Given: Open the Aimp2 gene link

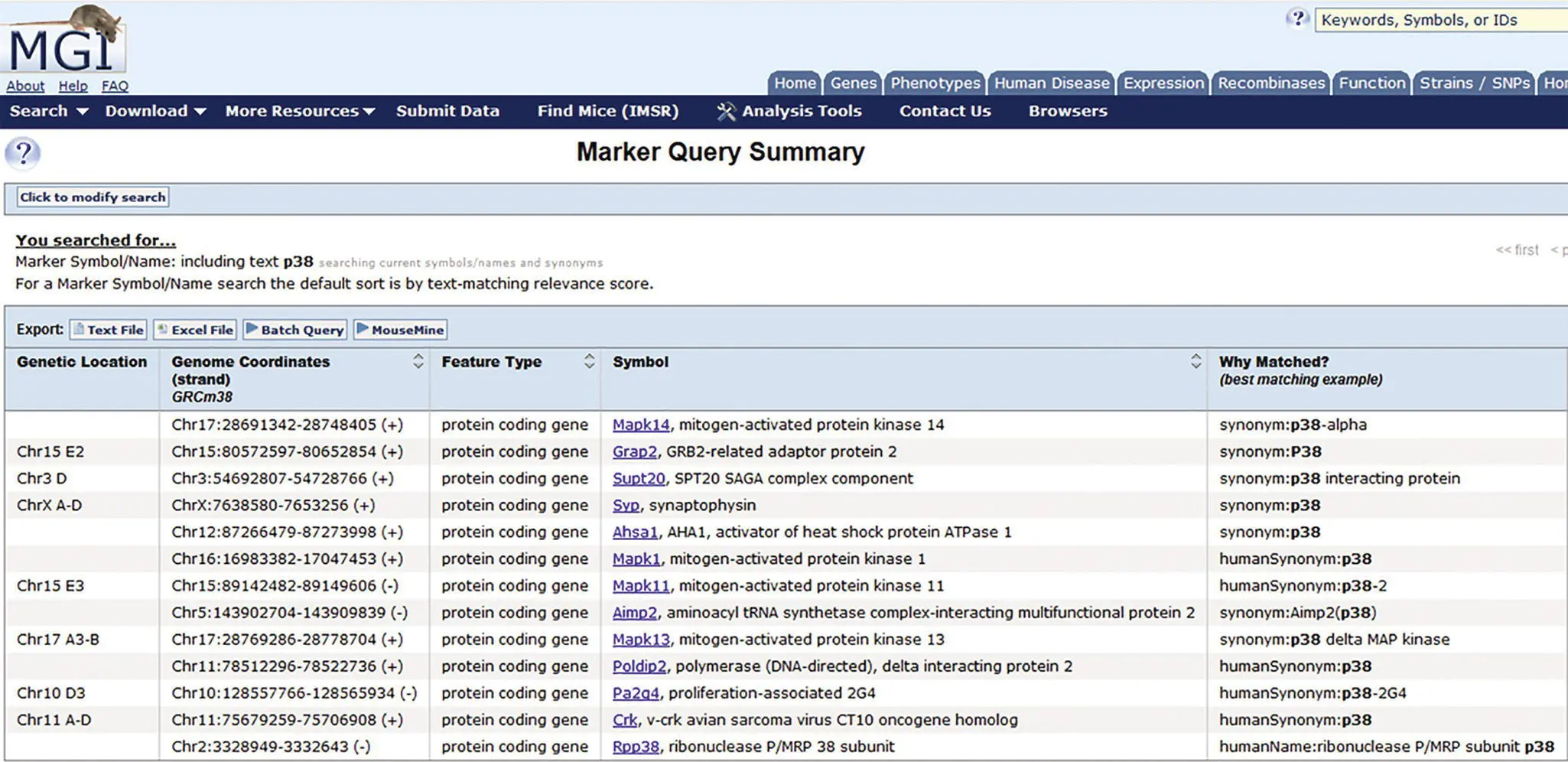Looking at the screenshot, I should [635, 612].
